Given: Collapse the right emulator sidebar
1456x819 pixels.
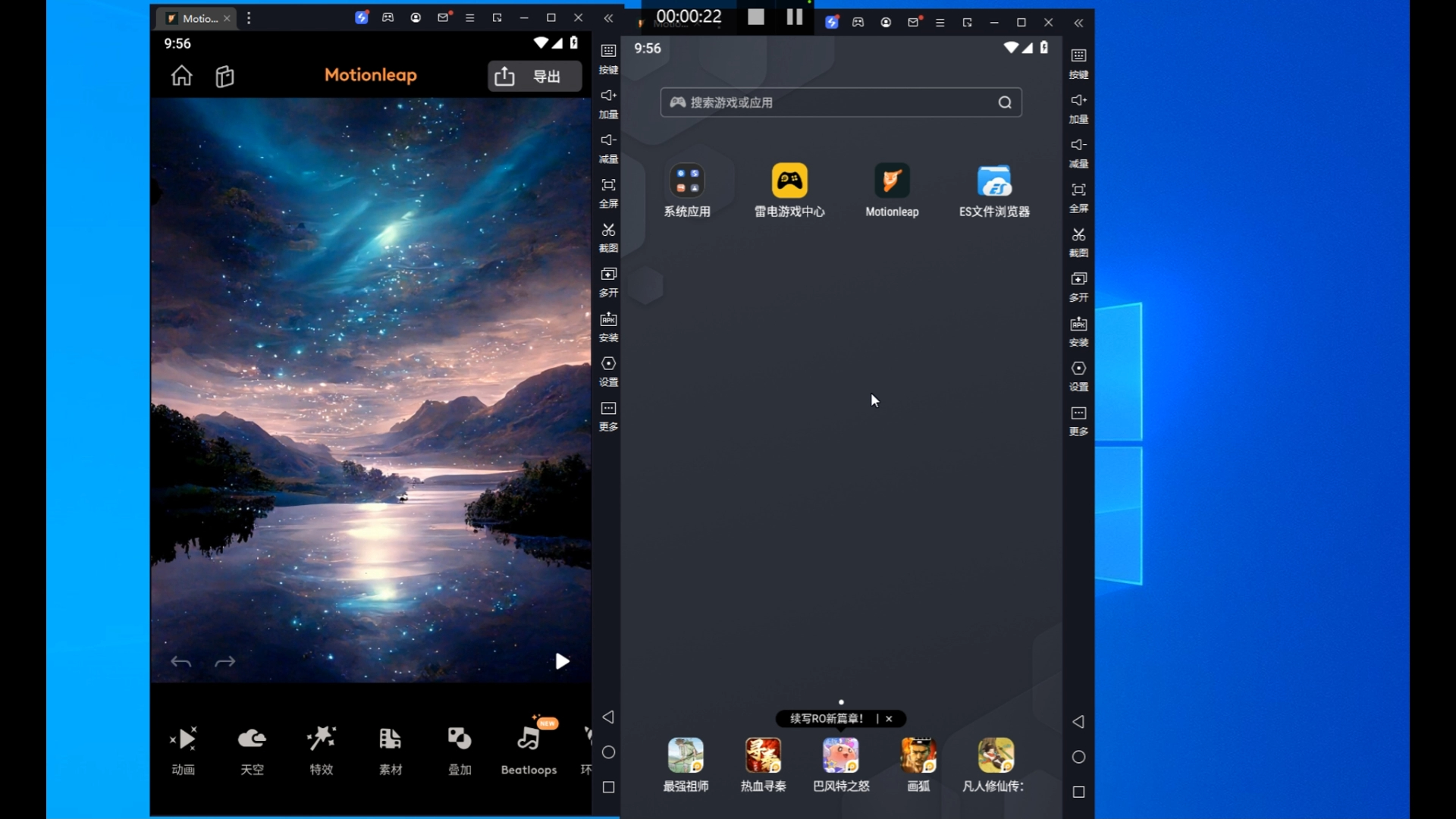Looking at the screenshot, I should point(1078,23).
